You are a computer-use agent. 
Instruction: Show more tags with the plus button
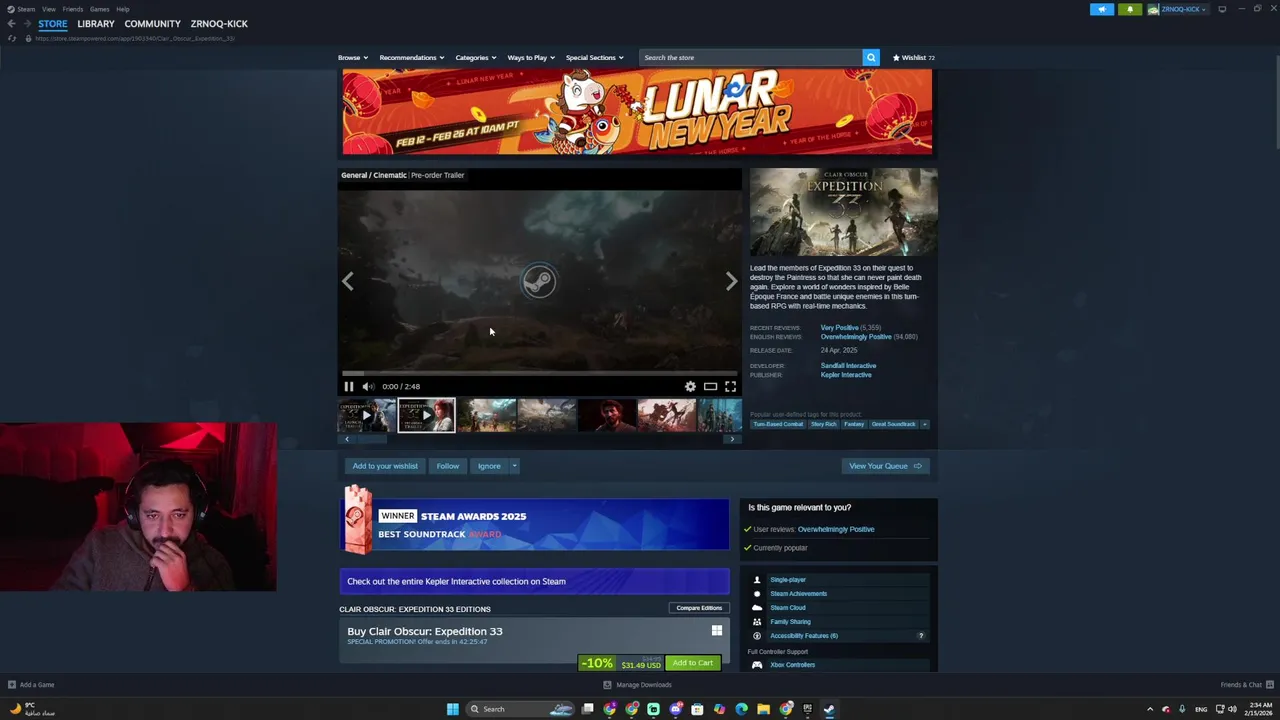tap(924, 424)
